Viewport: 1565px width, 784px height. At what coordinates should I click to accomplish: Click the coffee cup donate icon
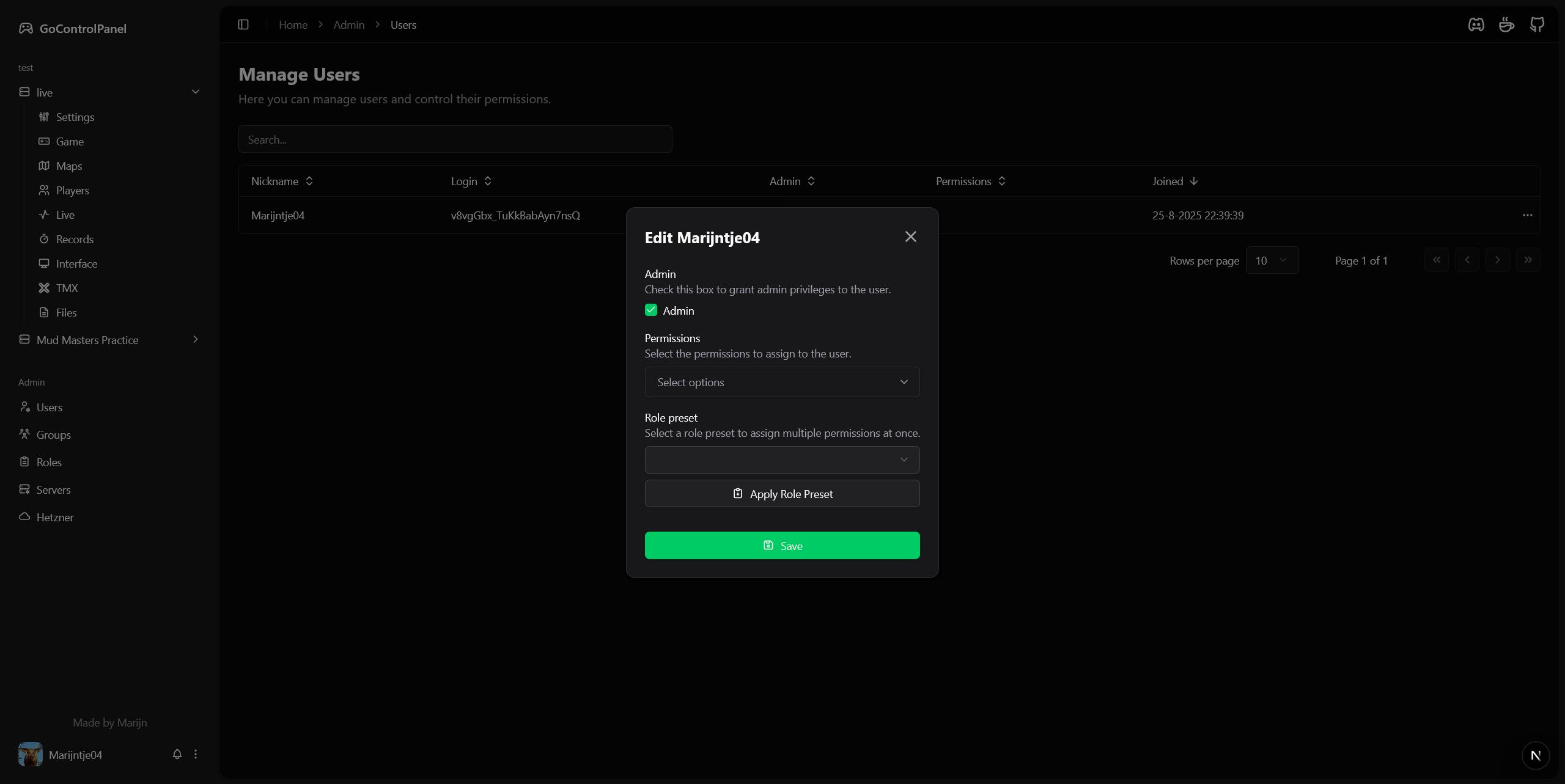tap(1506, 24)
